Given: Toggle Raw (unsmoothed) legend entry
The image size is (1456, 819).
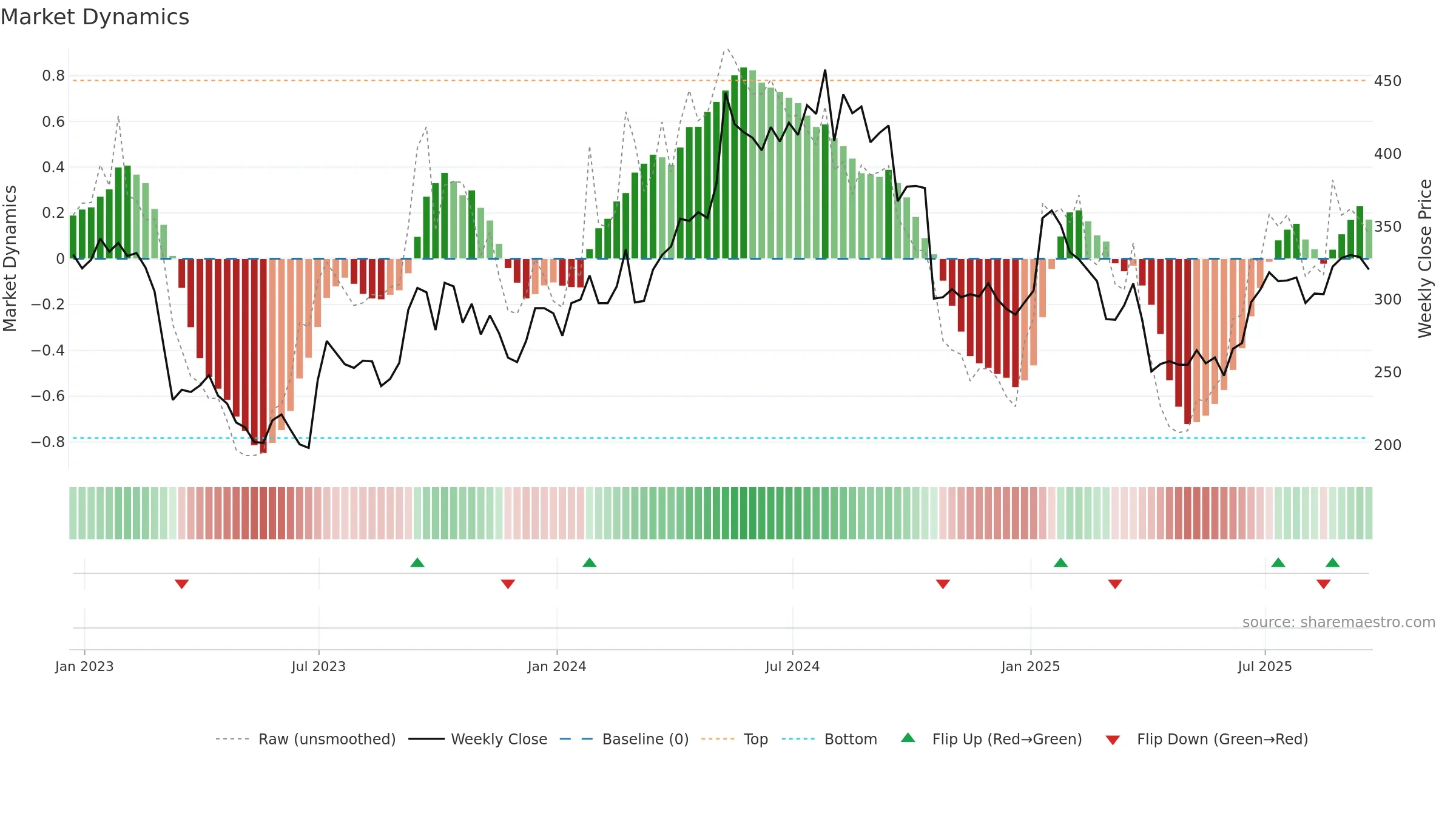Looking at the screenshot, I should point(306,739).
